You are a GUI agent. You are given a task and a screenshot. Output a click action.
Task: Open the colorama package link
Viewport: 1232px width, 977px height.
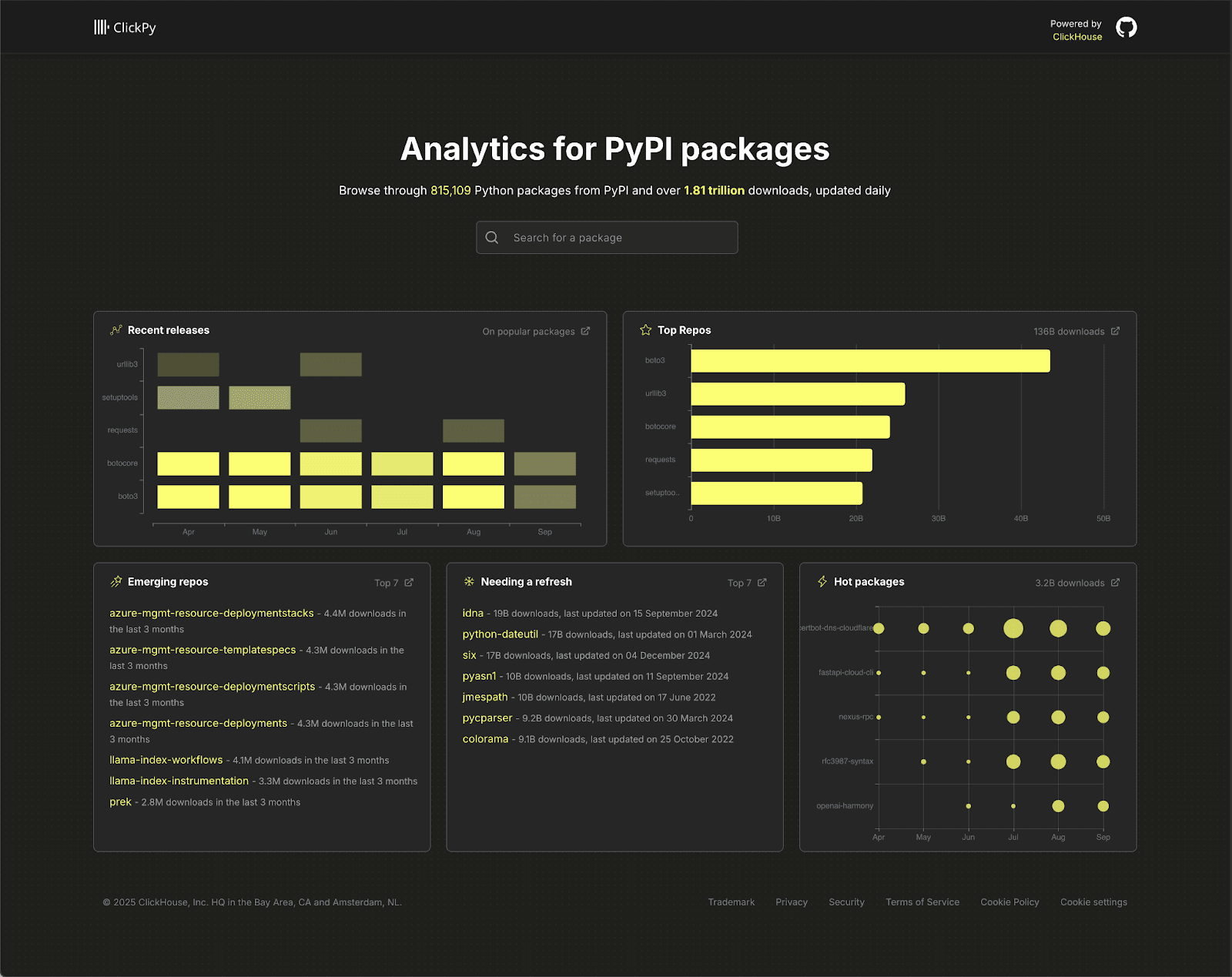pos(485,739)
